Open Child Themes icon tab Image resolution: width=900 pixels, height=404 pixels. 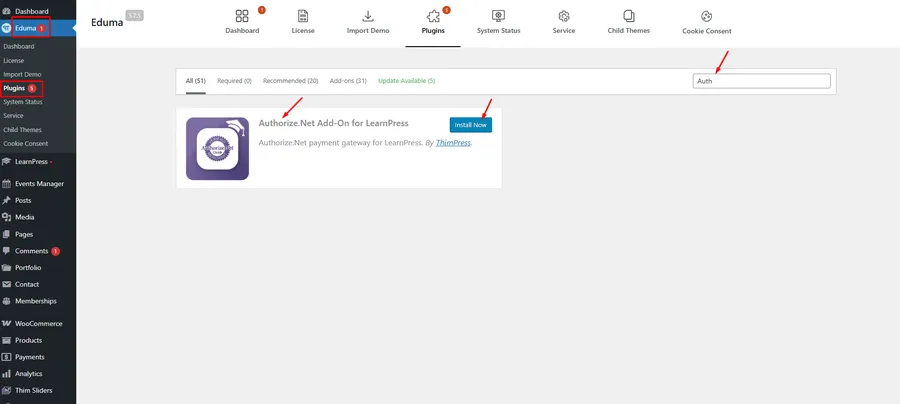[x=629, y=17]
